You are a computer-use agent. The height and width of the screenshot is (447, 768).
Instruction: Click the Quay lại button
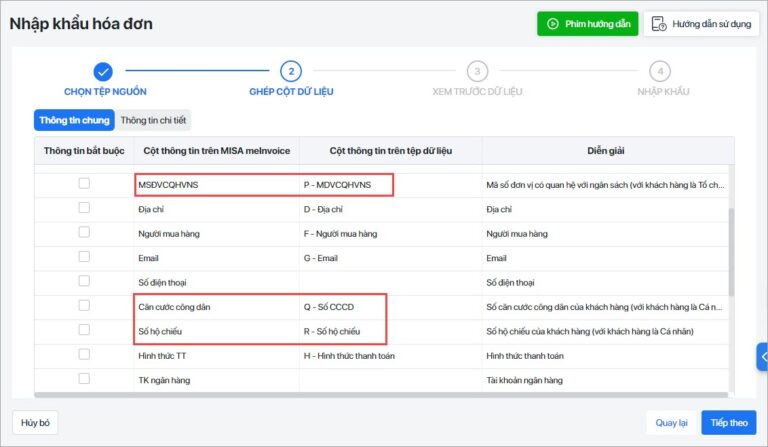coord(671,423)
